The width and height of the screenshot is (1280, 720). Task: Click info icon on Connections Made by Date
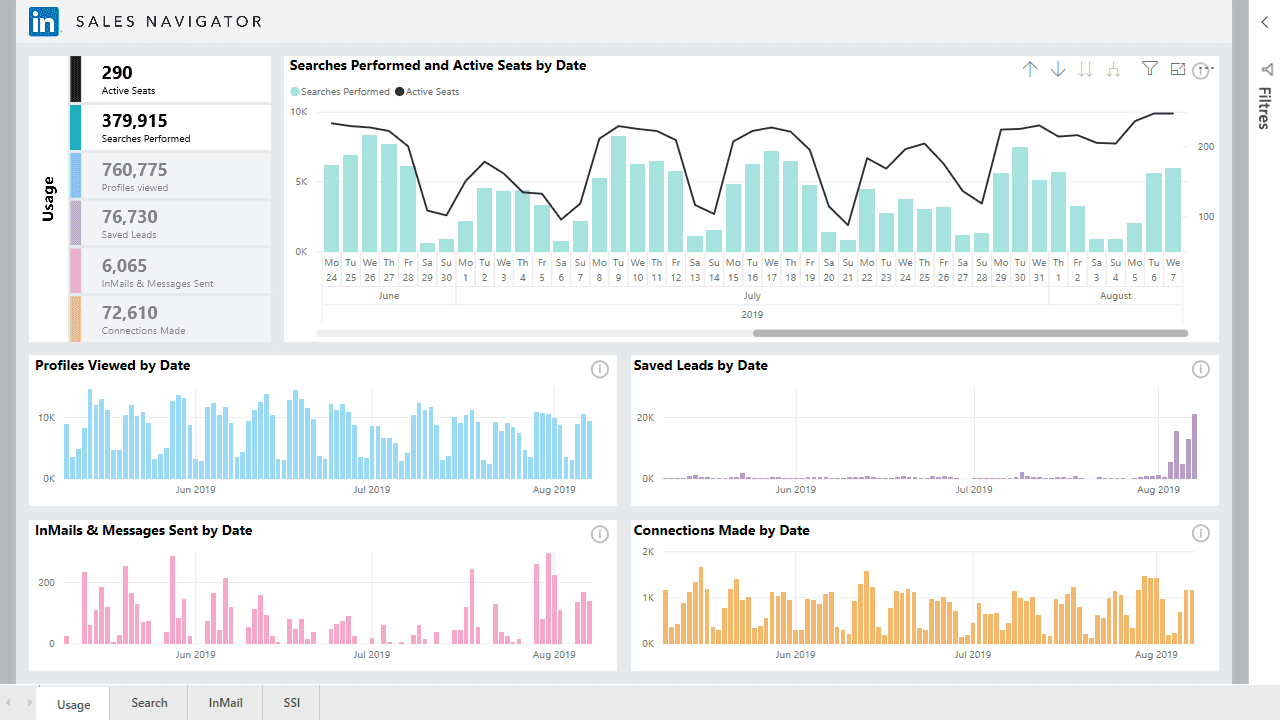click(1201, 534)
